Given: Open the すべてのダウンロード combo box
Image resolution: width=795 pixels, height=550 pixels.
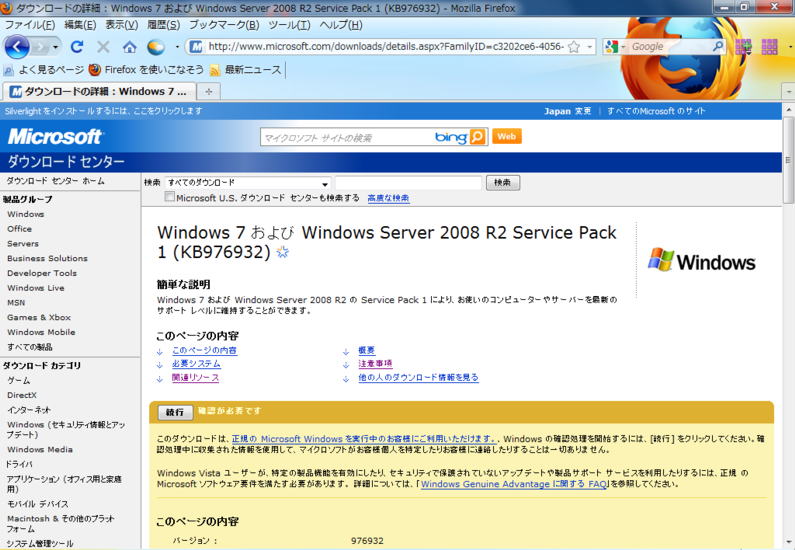Looking at the screenshot, I should 248,182.
